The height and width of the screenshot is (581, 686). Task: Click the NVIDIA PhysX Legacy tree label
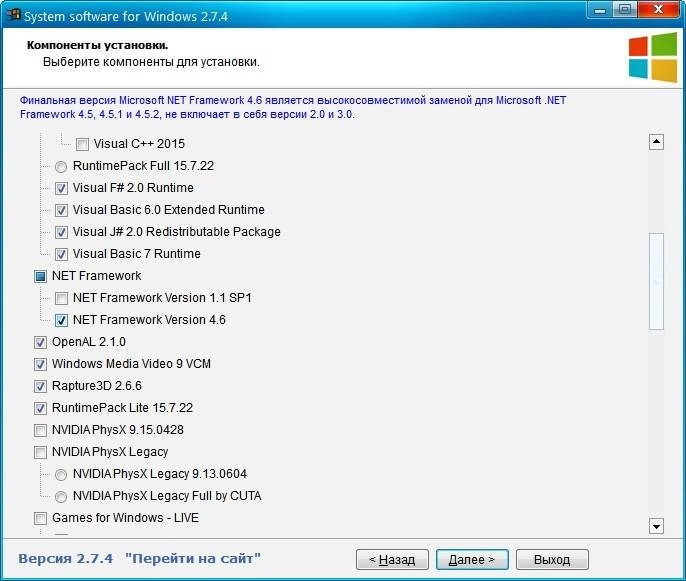pyautogui.click(x=110, y=452)
